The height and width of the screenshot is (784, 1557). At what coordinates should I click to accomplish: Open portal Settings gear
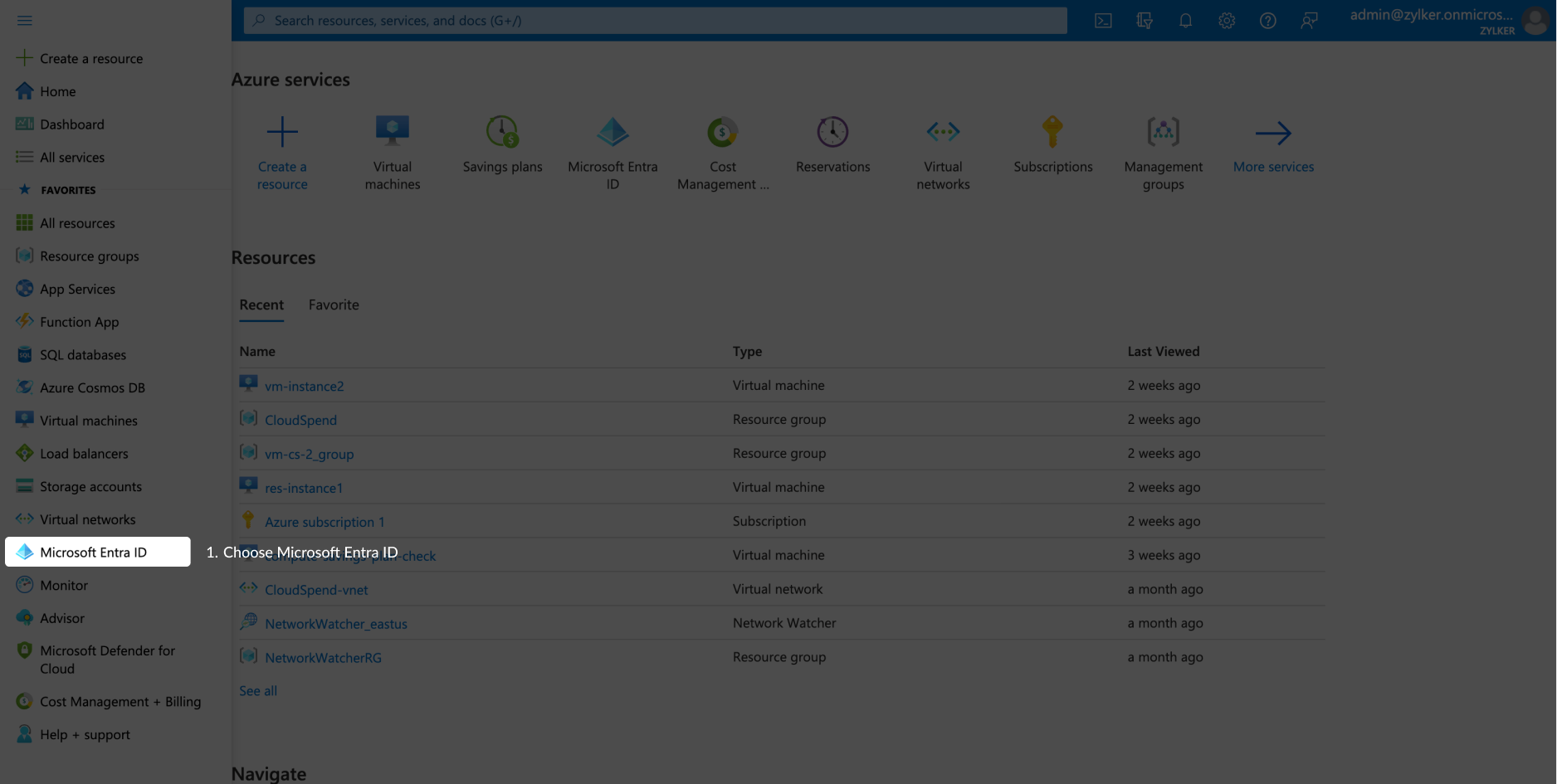(x=1227, y=21)
